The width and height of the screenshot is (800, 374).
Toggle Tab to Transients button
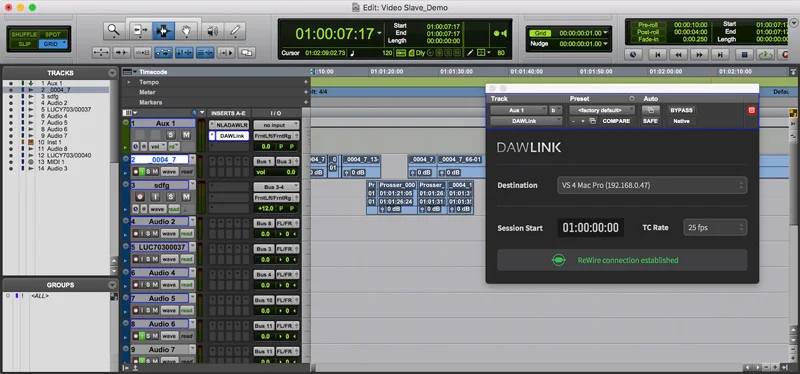[121, 52]
